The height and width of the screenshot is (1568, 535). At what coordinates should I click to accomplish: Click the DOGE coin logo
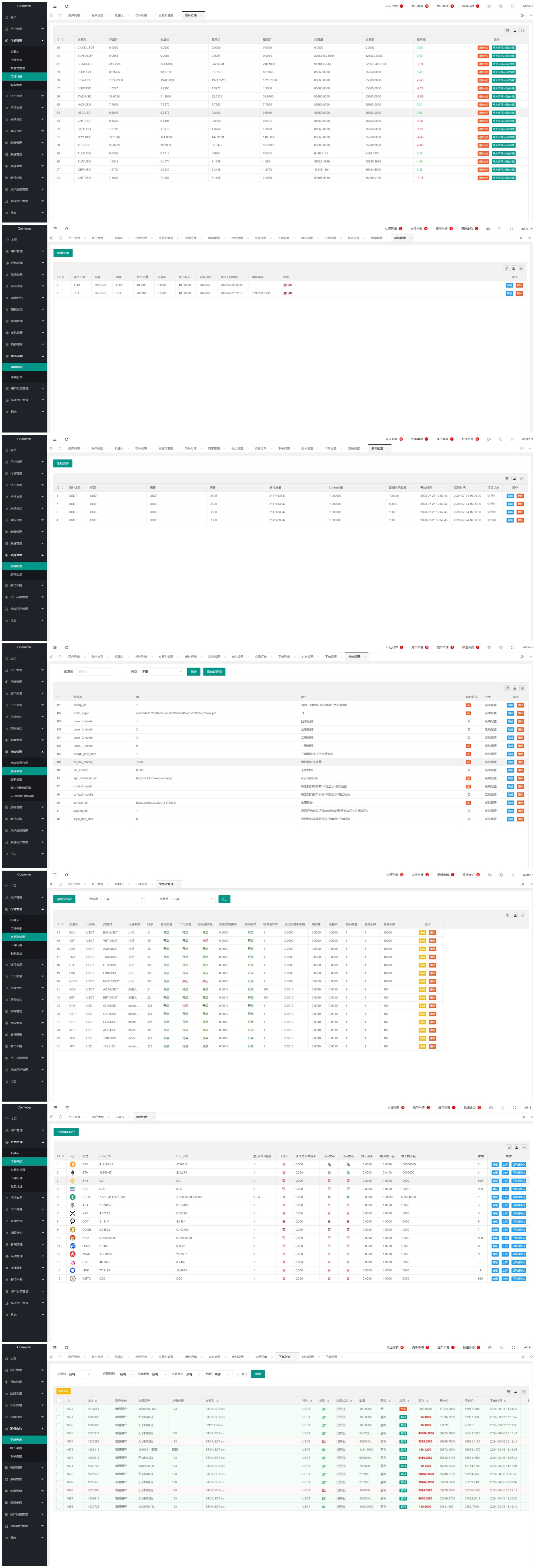click(x=73, y=1230)
